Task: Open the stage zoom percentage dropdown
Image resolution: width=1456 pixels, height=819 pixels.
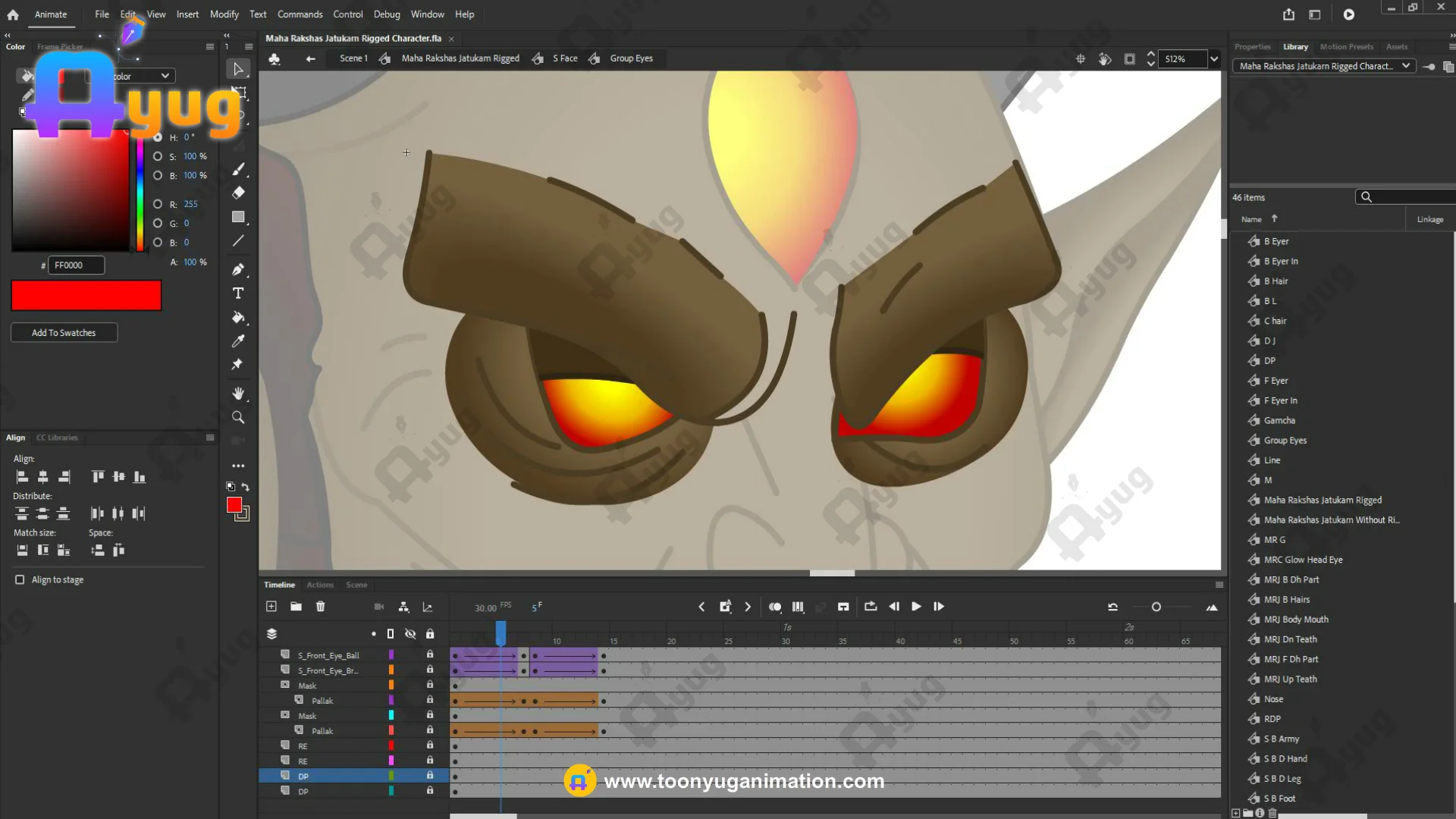Action: pos(1214,59)
